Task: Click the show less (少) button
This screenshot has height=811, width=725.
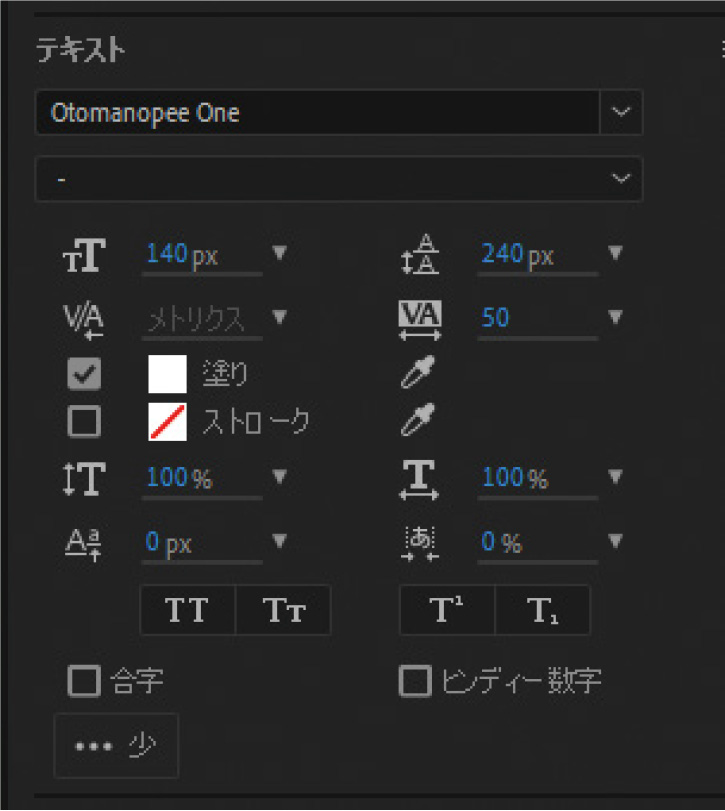Action: coord(116,746)
